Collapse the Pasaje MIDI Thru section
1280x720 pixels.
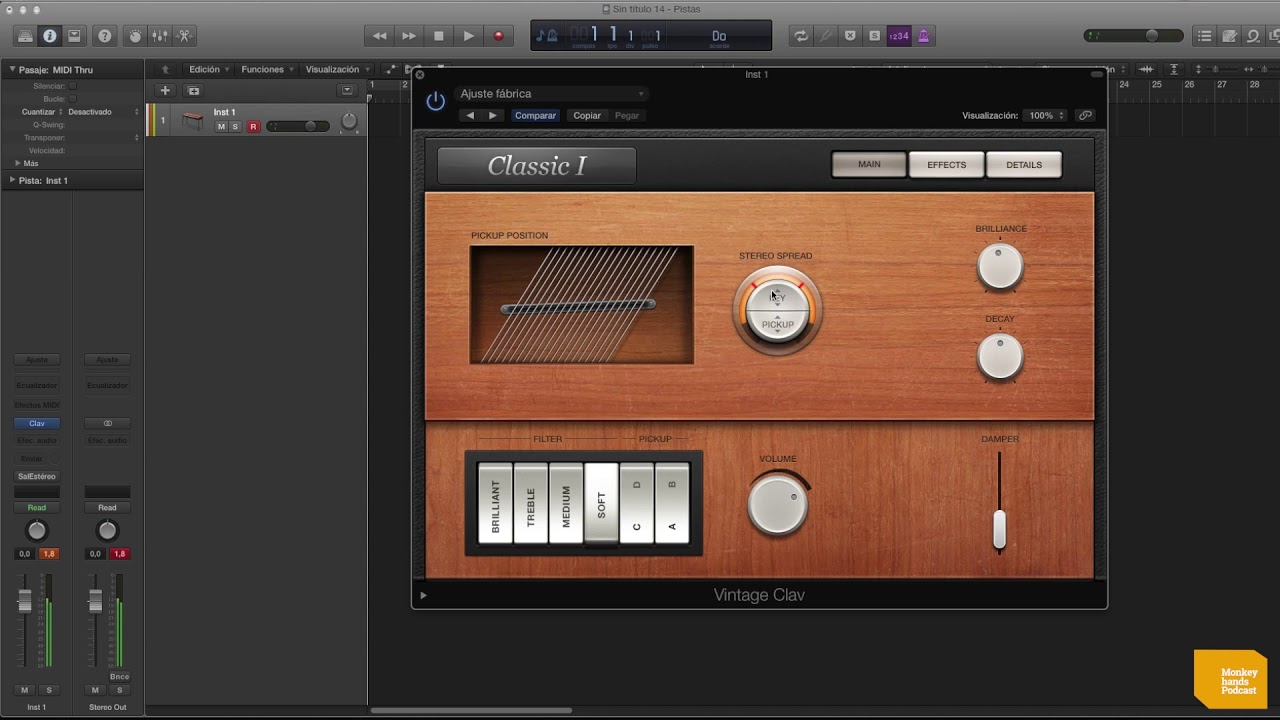click(13, 70)
